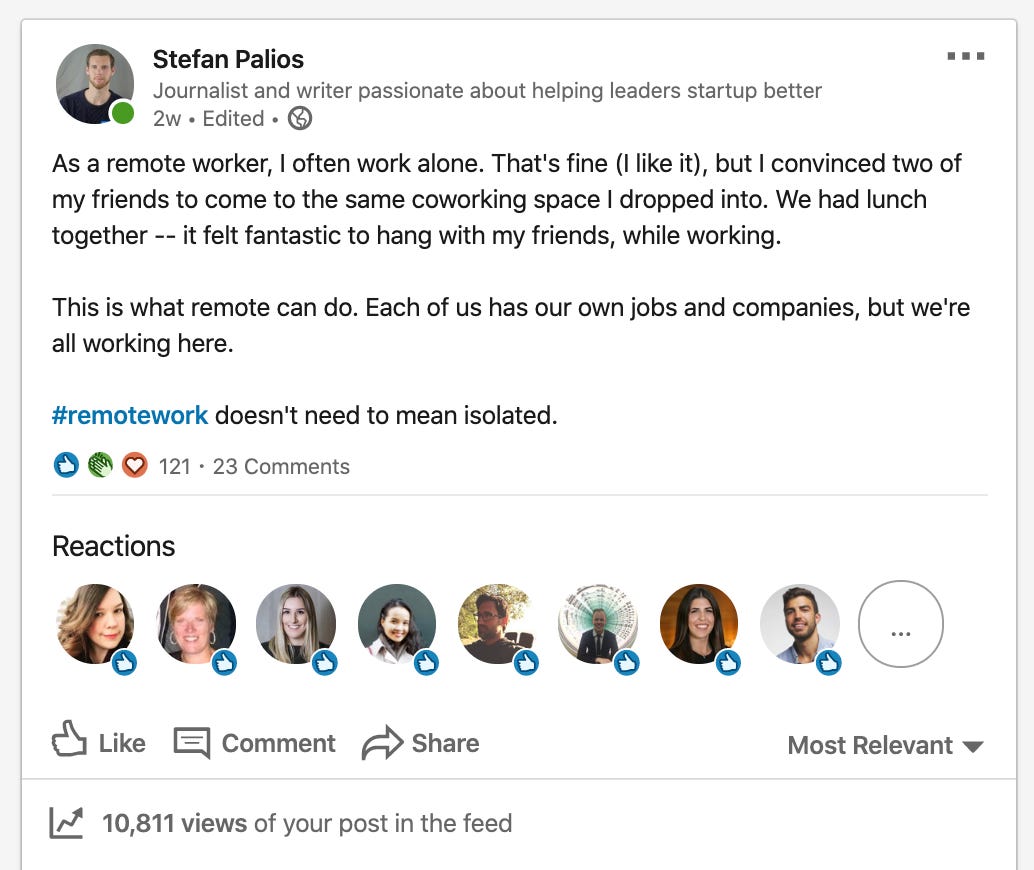This screenshot has width=1034, height=870.
Task: Expand the Most Relevant sort dropdown
Action: pyautogui.click(x=885, y=745)
